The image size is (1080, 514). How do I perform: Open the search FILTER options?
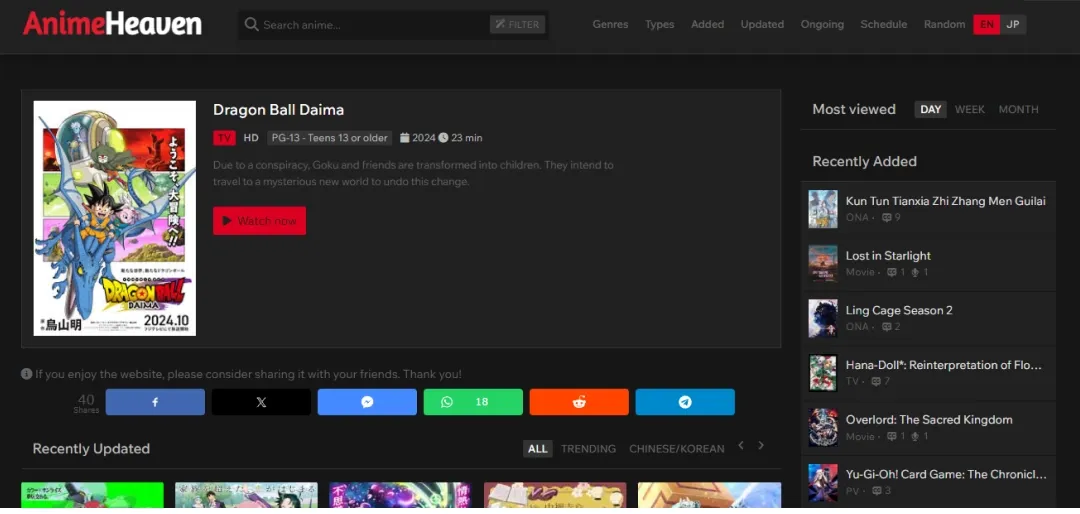(517, 25)
